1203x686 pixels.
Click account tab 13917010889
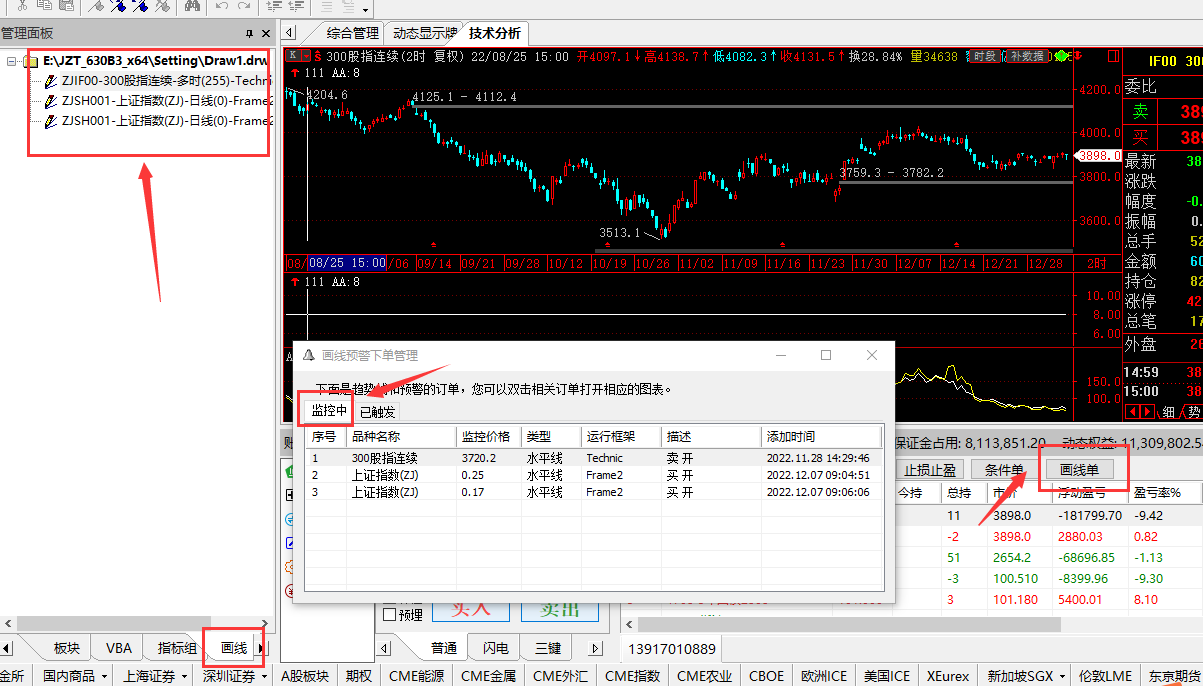(672, 649)
